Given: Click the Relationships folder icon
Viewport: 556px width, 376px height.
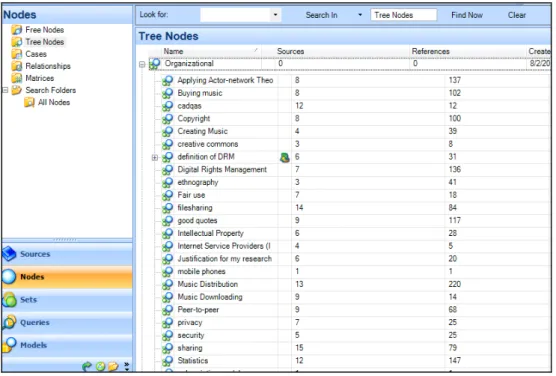Looking at the screenshot, I should click(17, 66).
